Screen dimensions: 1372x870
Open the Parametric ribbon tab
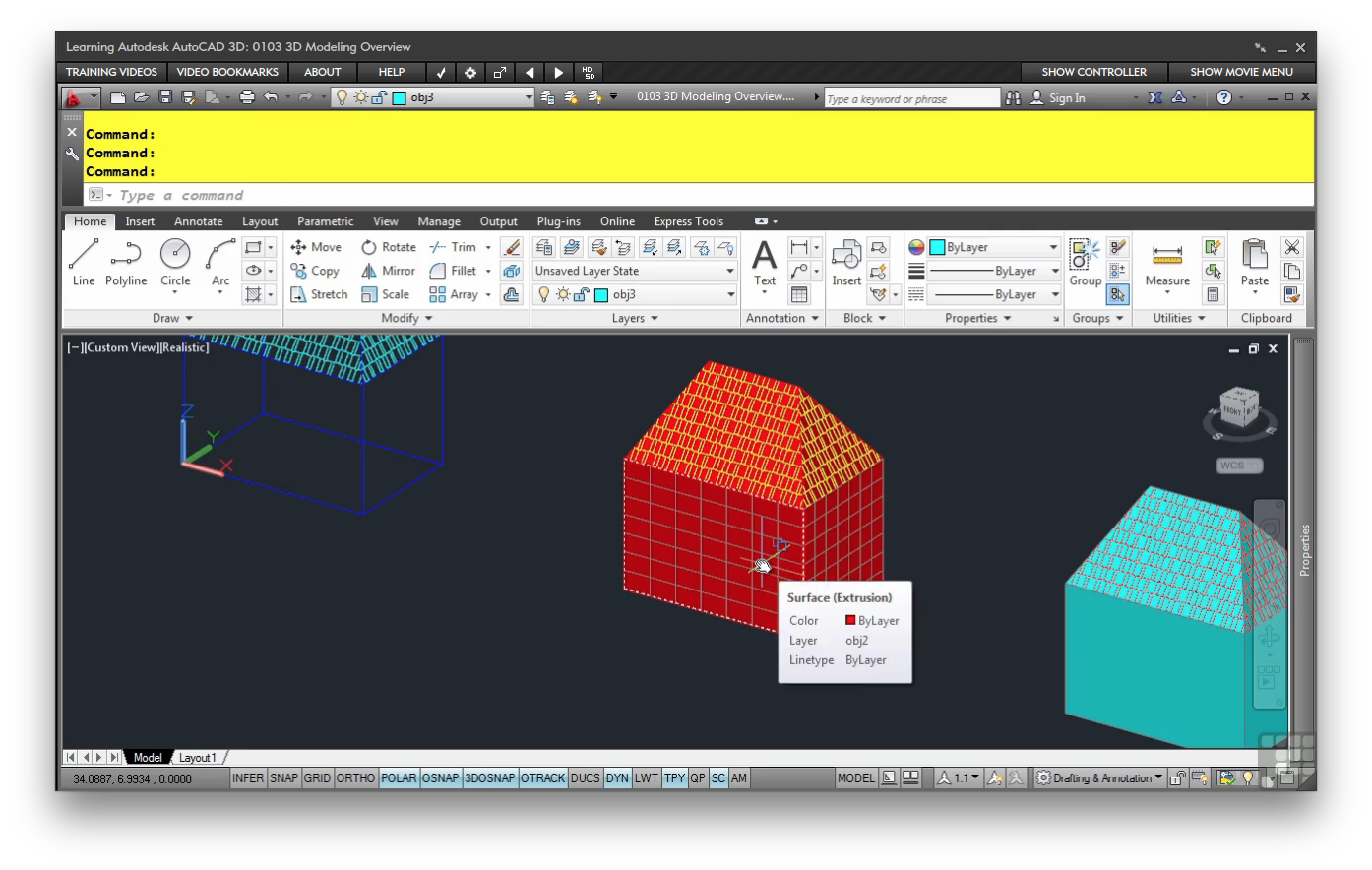pyautogui.click(x=325, y=221)
